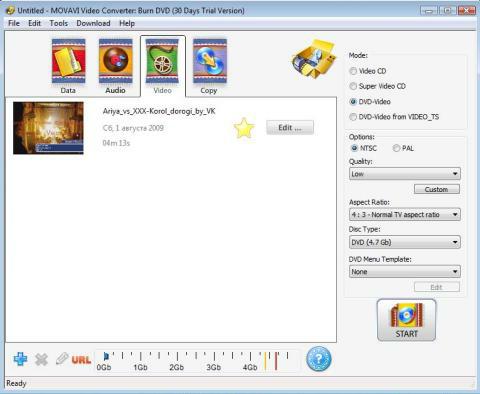Click the yellow star icon

click(x=244, y=128)
